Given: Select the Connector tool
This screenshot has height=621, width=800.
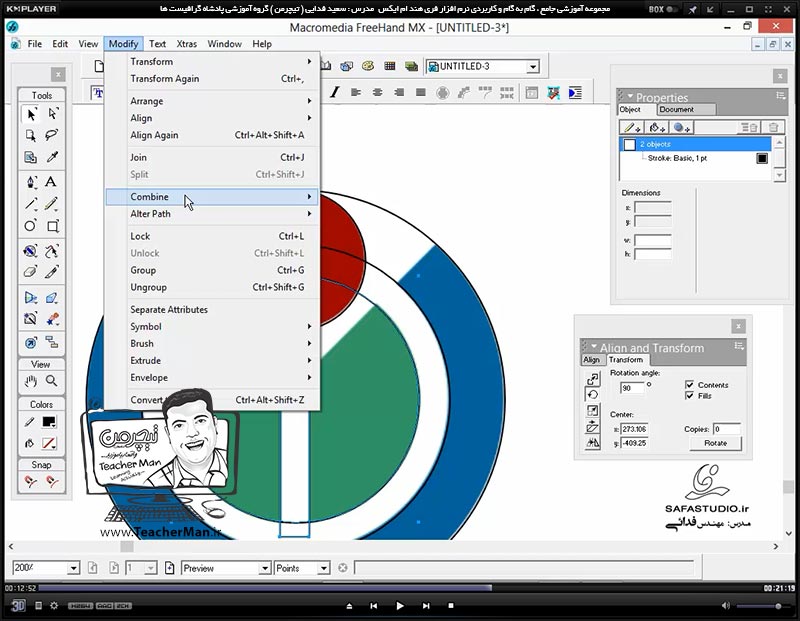Looking at the screenshot, I should pos(52,342).
